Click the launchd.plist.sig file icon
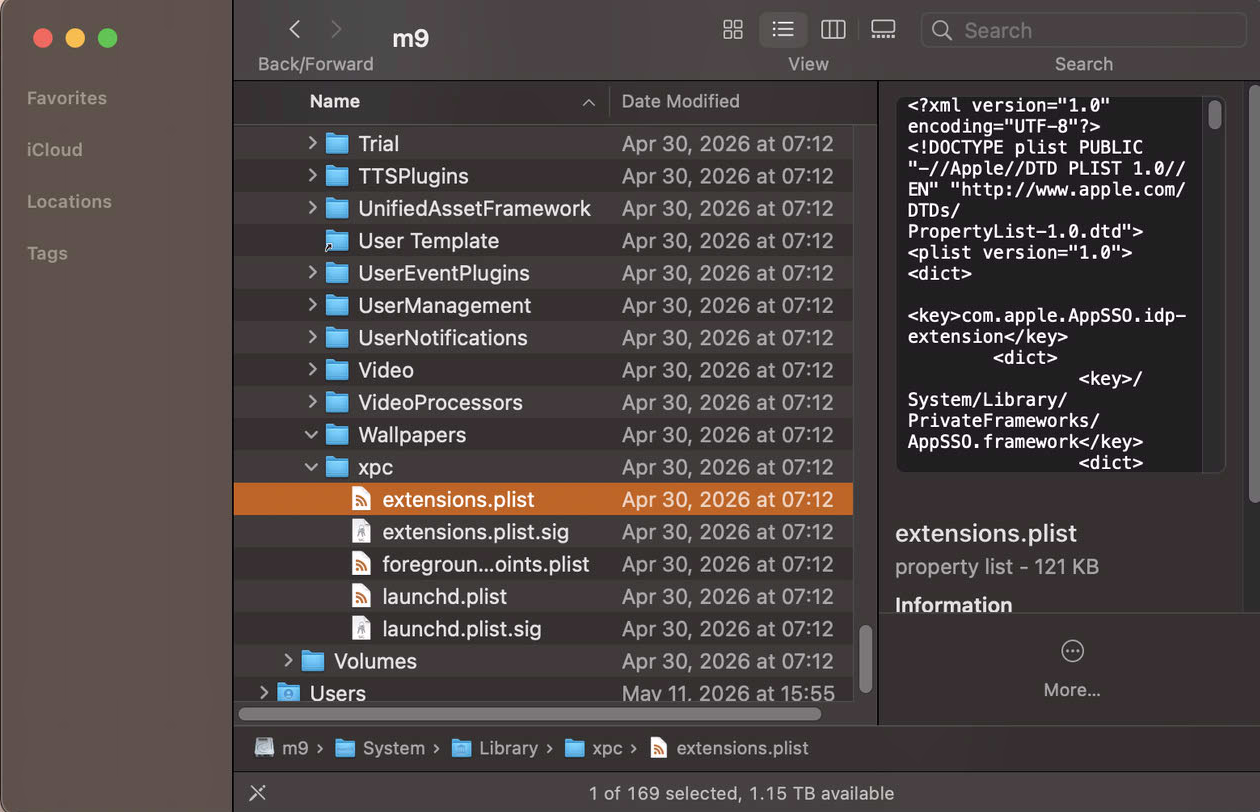The image size is (1260, 812). pos(361,629)
